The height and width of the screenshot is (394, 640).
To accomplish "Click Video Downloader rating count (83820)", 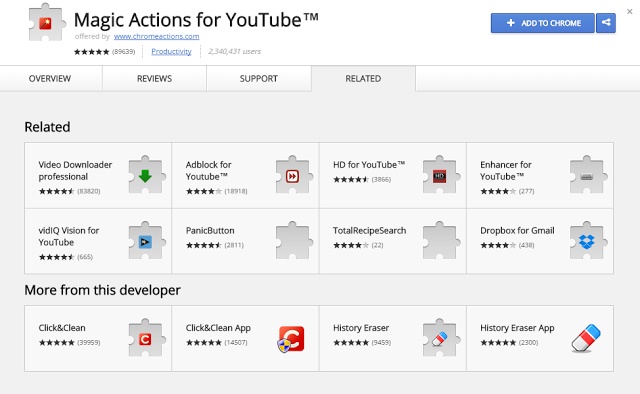I will [89, 191].
